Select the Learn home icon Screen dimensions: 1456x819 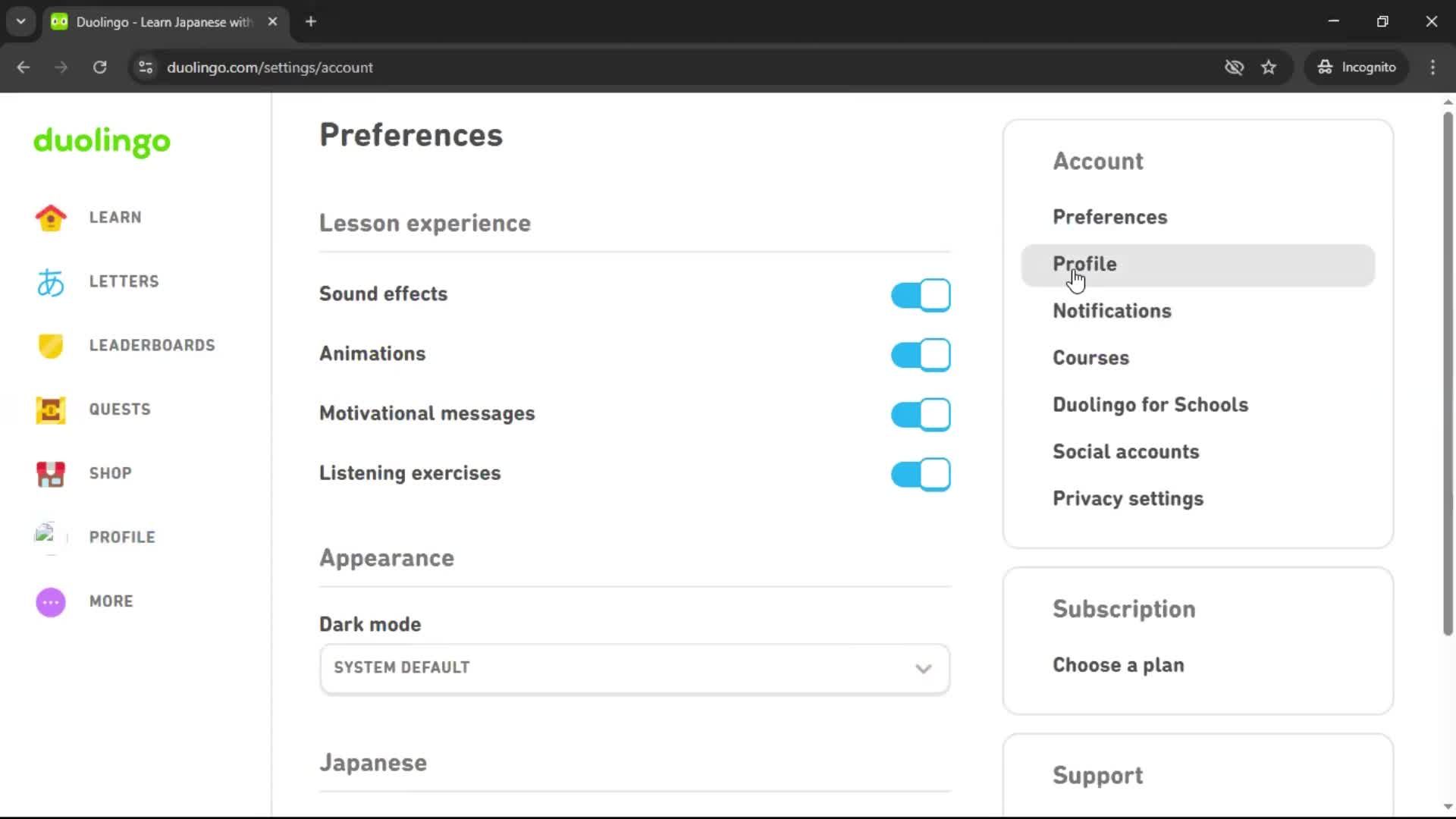[50, 218]
